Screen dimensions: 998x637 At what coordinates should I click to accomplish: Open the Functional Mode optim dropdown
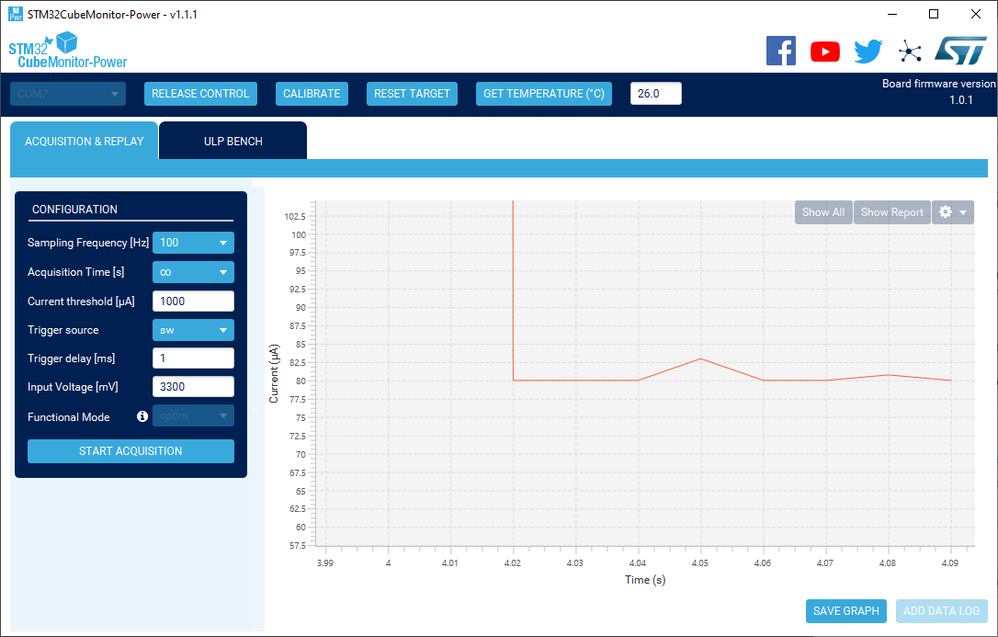pyautogui.click(x=193, y=416)
